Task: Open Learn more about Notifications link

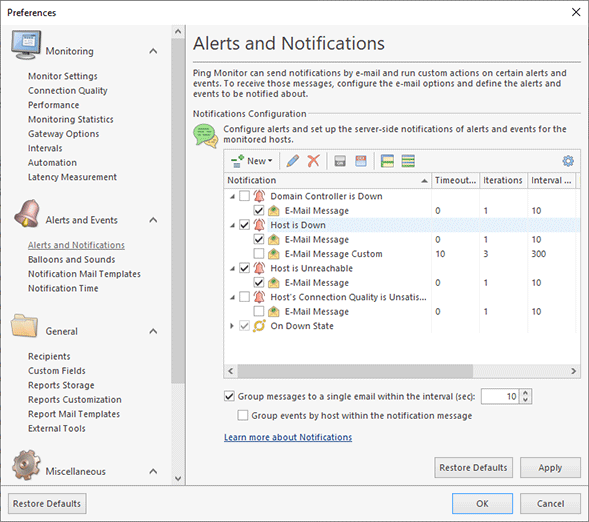Action: (x=288, y=437)
